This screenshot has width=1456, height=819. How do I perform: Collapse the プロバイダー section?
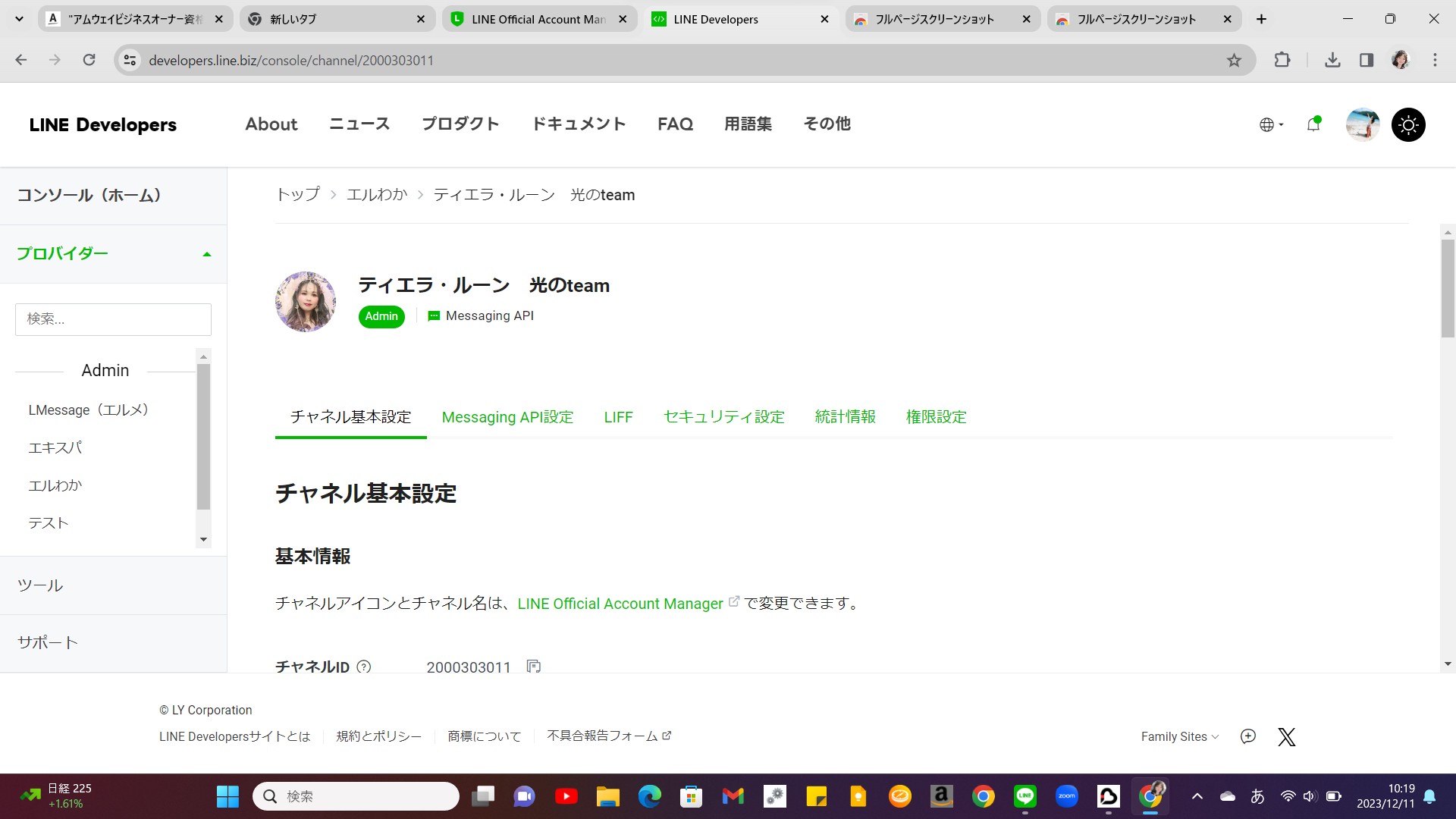(x=113, y=254)
